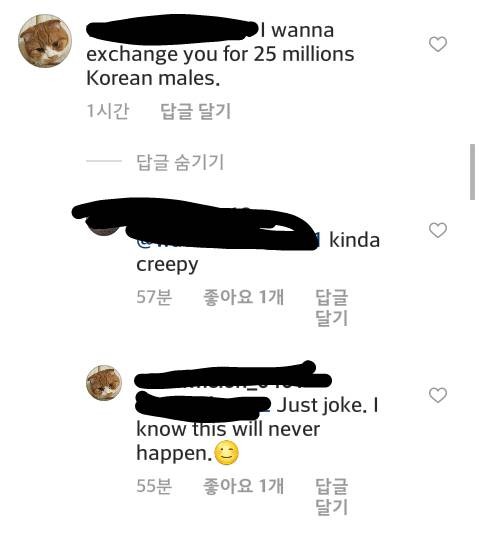Viewport: 479px width, 553px height.
Task: Click 답글 달기 under the Korean males comment
Action: pyautogui.click(x=195, y=111)
